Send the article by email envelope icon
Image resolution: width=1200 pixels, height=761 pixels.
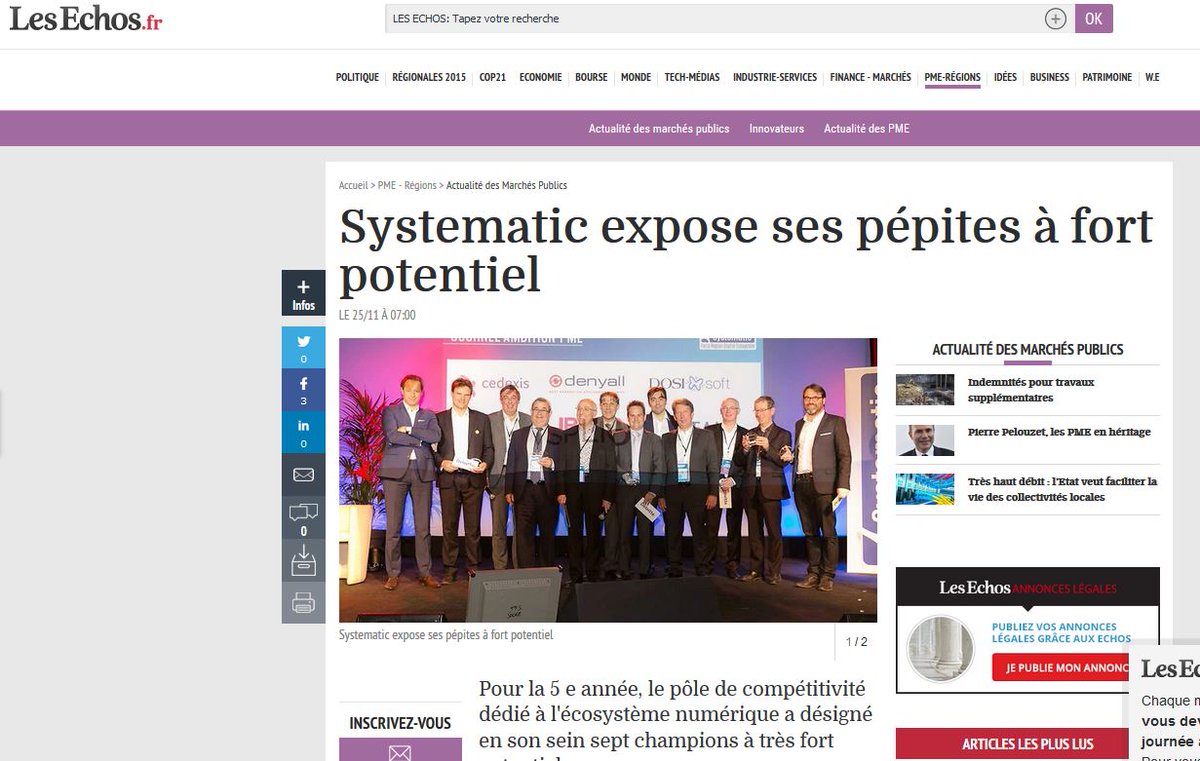click(x=303, y=474)
